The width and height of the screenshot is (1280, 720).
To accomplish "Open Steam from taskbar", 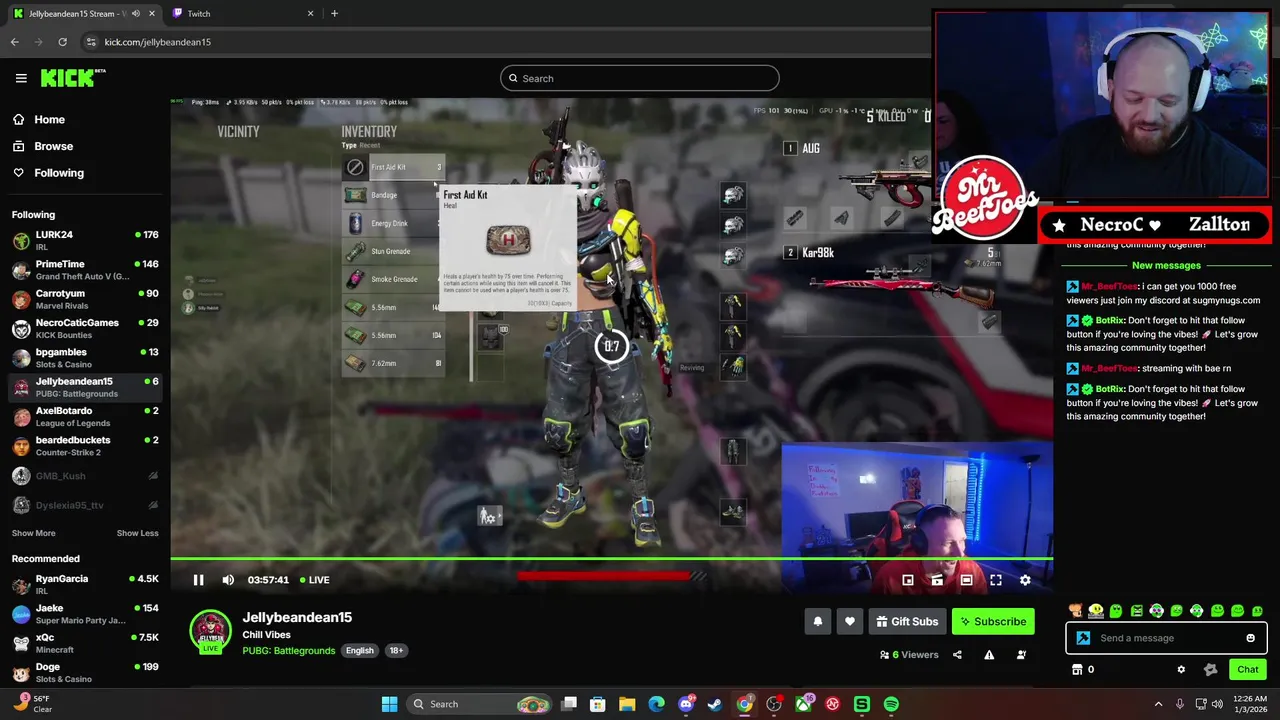I will click(715, 704).
